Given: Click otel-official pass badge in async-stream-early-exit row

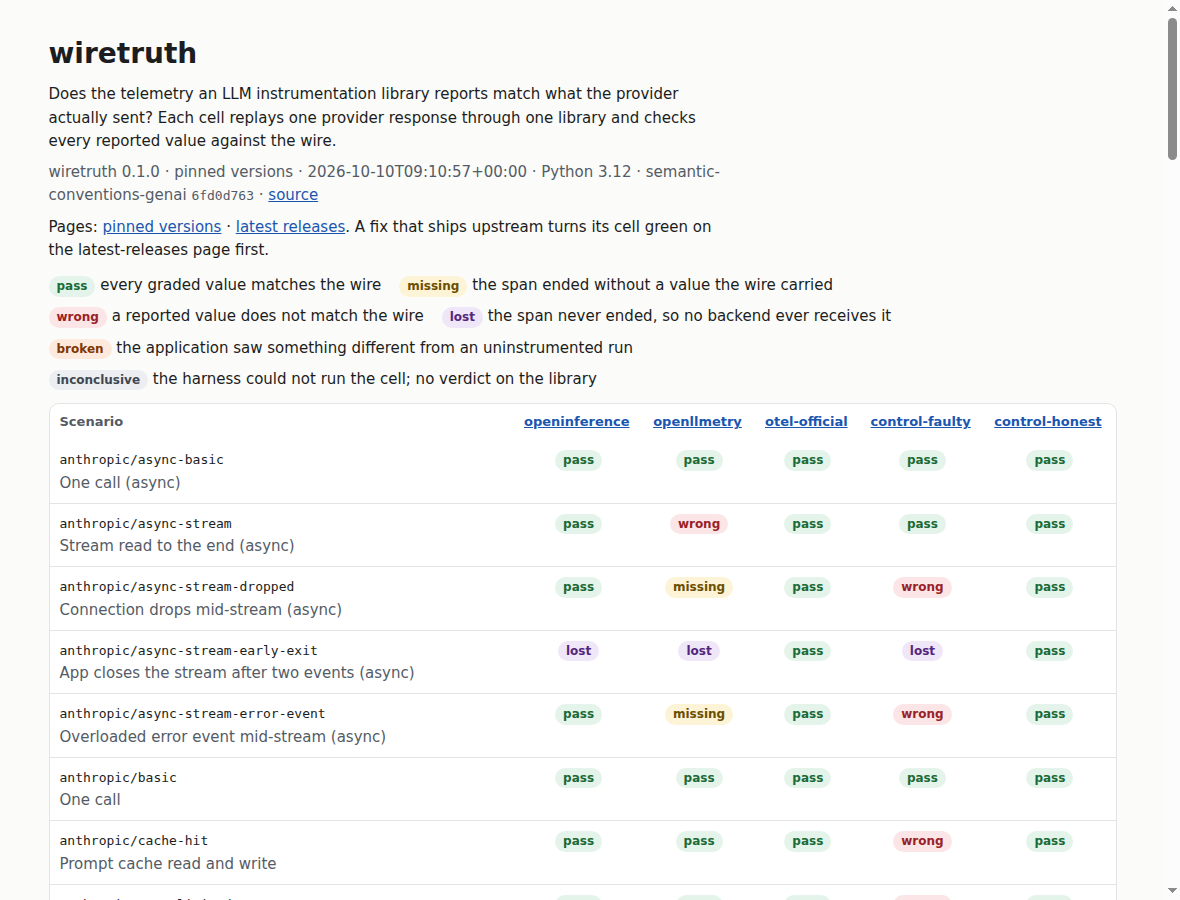Looking at the screenshot, I should [x=807, y=651].
